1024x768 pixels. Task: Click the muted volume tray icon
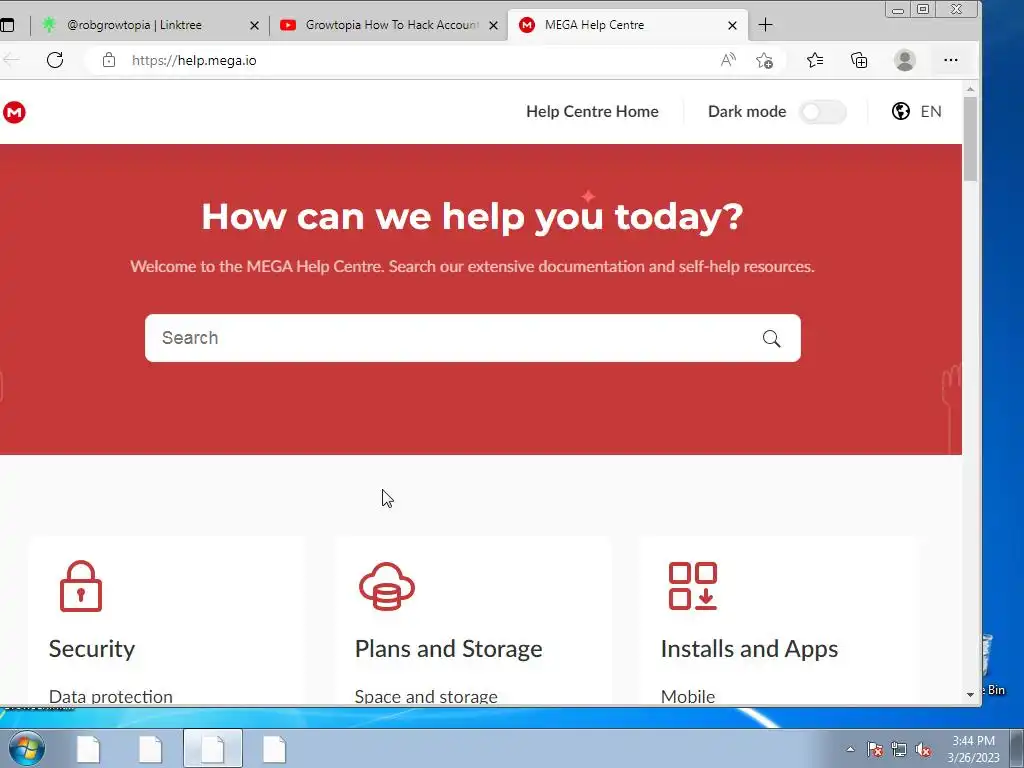[923, 749]
